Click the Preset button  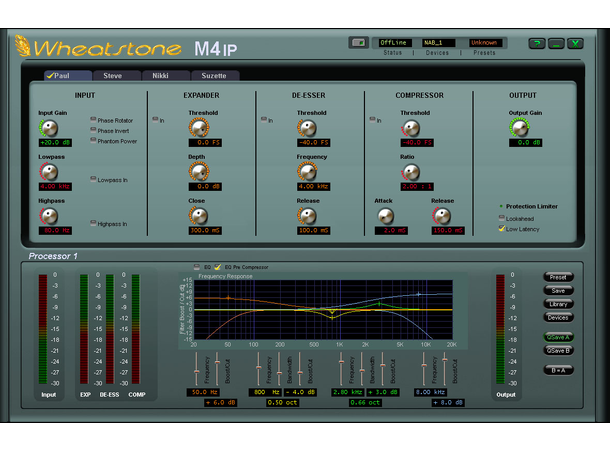558,277
